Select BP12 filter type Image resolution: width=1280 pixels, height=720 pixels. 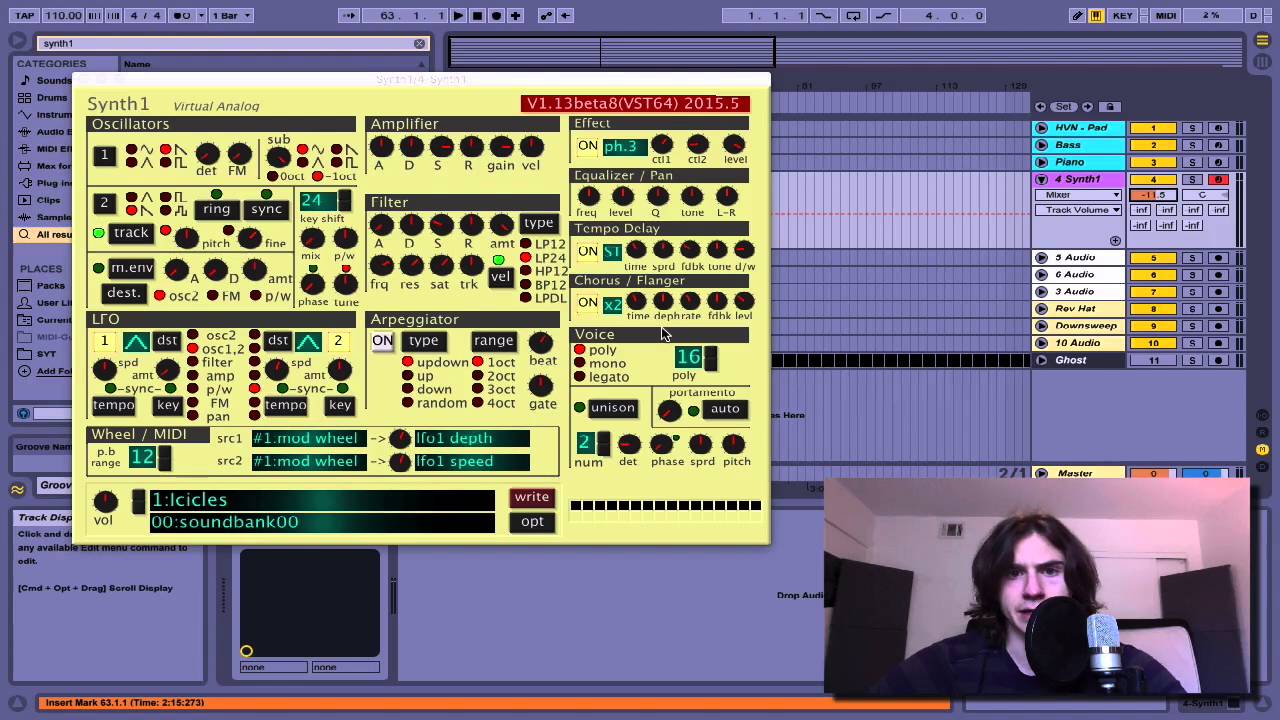(542, 285)
